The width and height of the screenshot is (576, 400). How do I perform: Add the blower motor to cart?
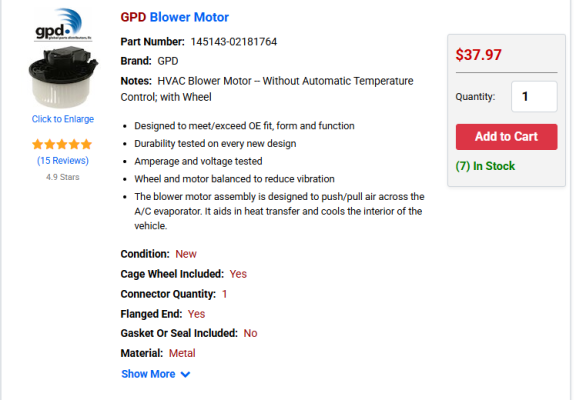pos(507,137)
